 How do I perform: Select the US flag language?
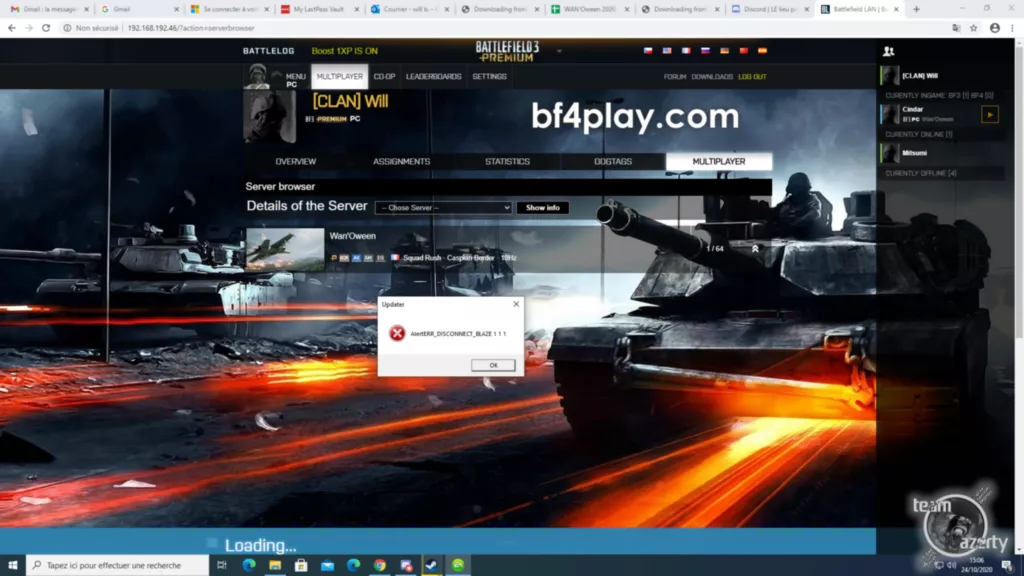667,50
